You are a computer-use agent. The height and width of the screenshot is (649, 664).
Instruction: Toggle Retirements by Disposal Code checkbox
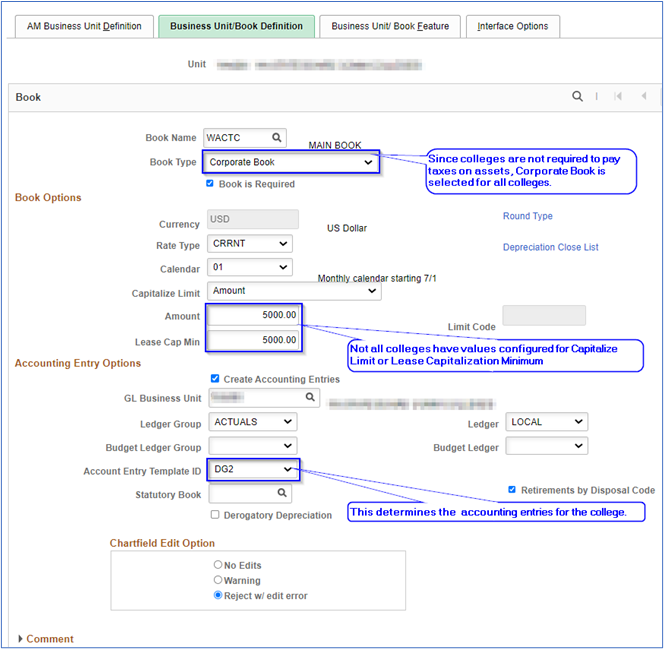[512, 490]
